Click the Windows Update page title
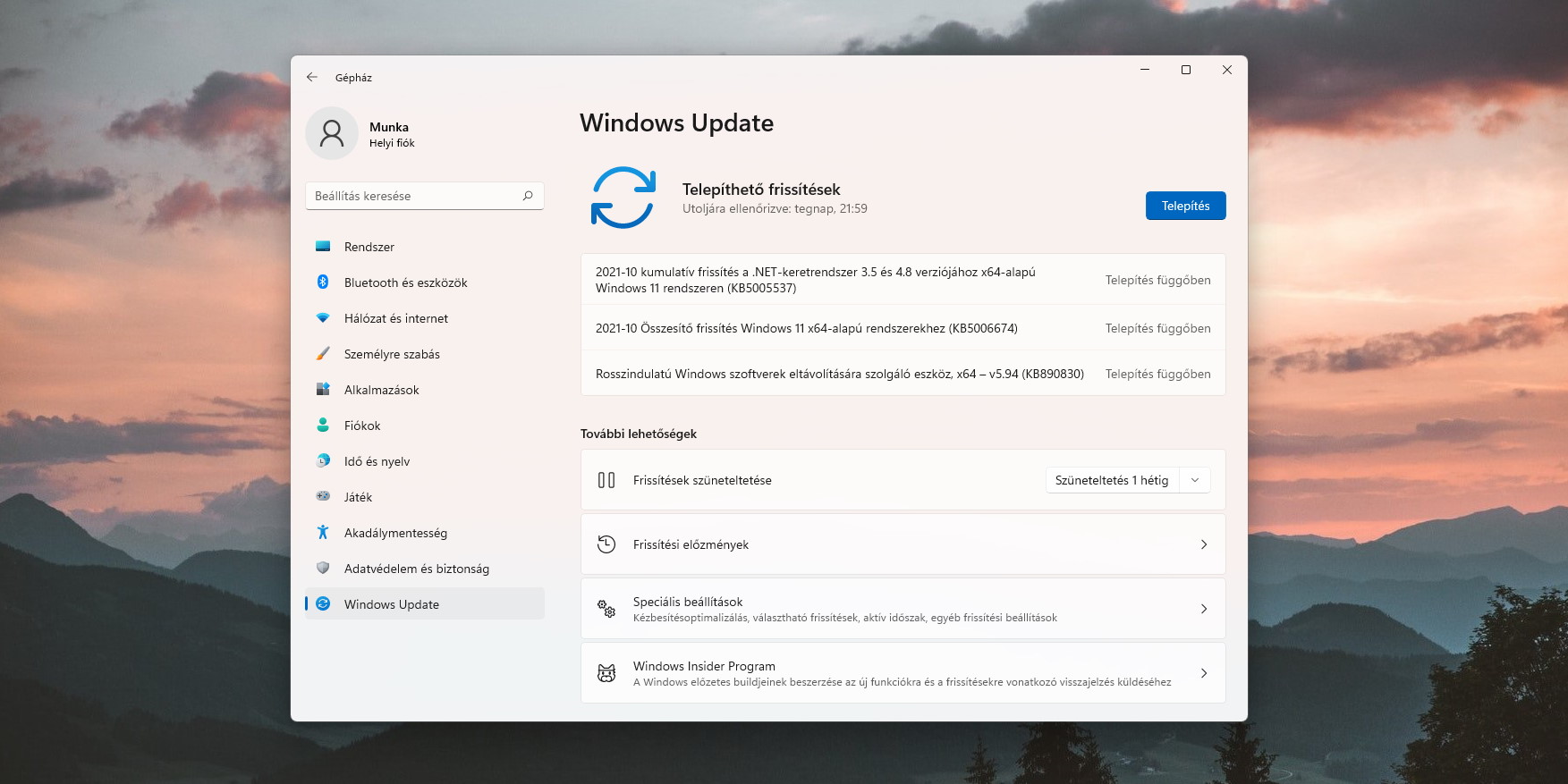This screenshot has height=784, width=1568. click(676, 123)
